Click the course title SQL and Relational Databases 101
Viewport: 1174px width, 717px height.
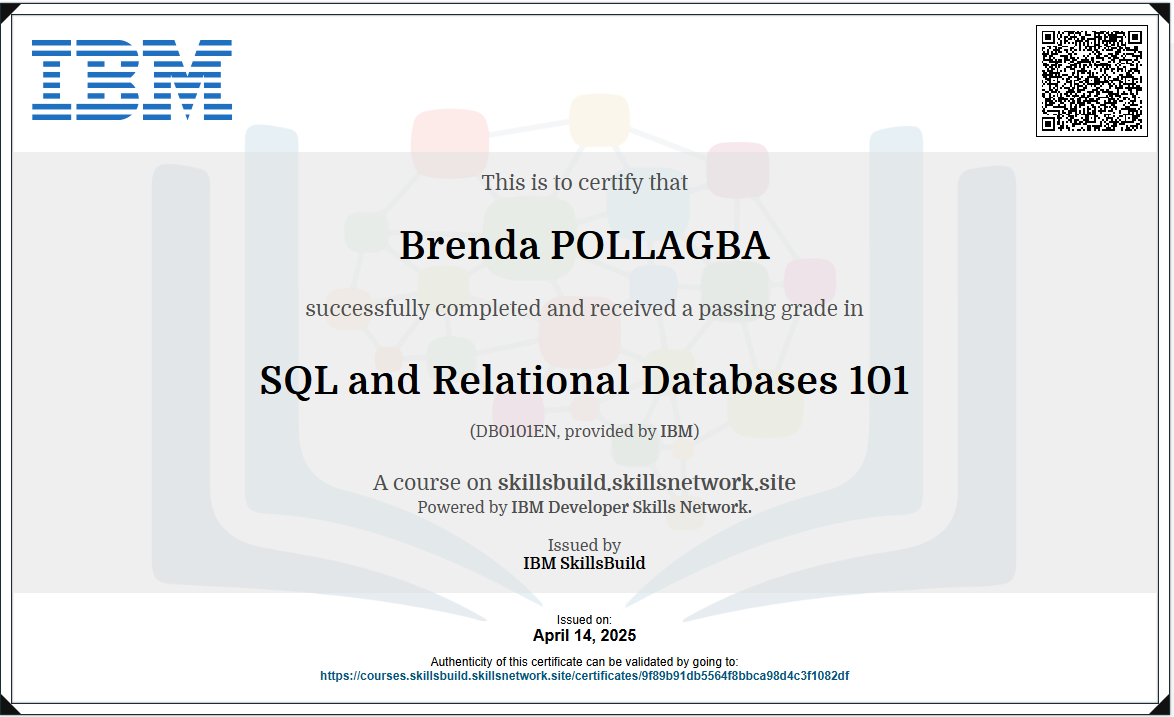tap(584, 380)
